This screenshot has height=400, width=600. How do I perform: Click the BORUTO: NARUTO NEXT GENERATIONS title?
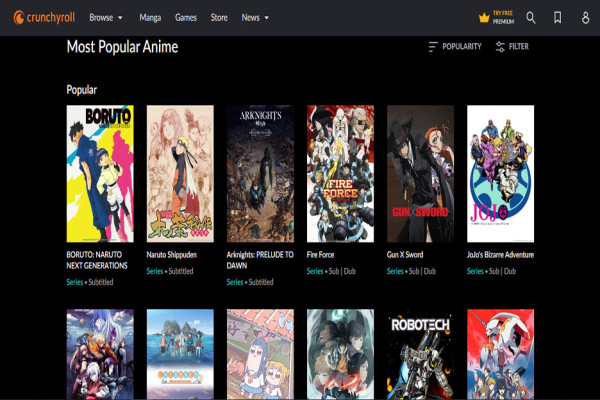coord(97,260)
